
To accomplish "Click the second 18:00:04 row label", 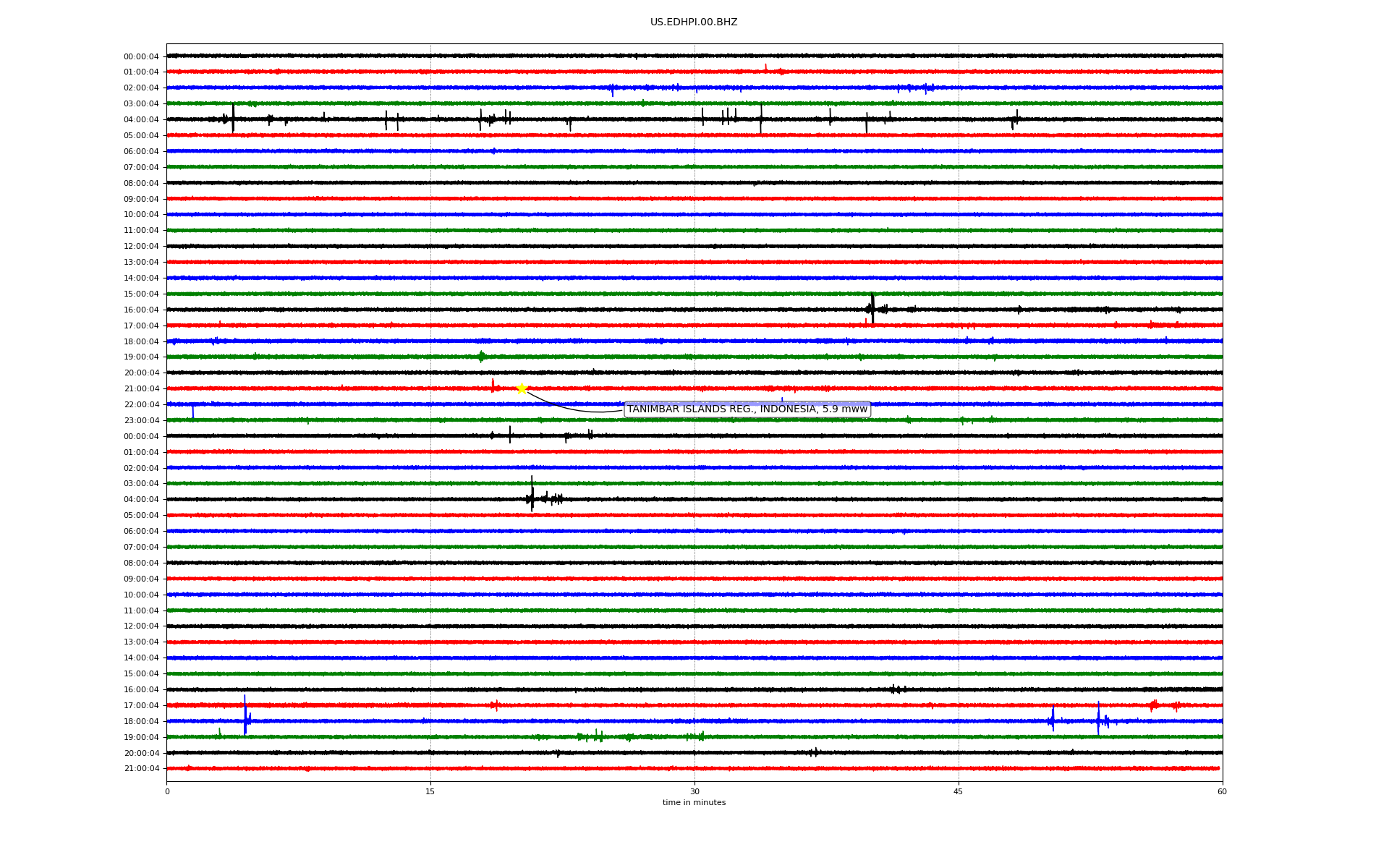I will (x=141, y=722).
